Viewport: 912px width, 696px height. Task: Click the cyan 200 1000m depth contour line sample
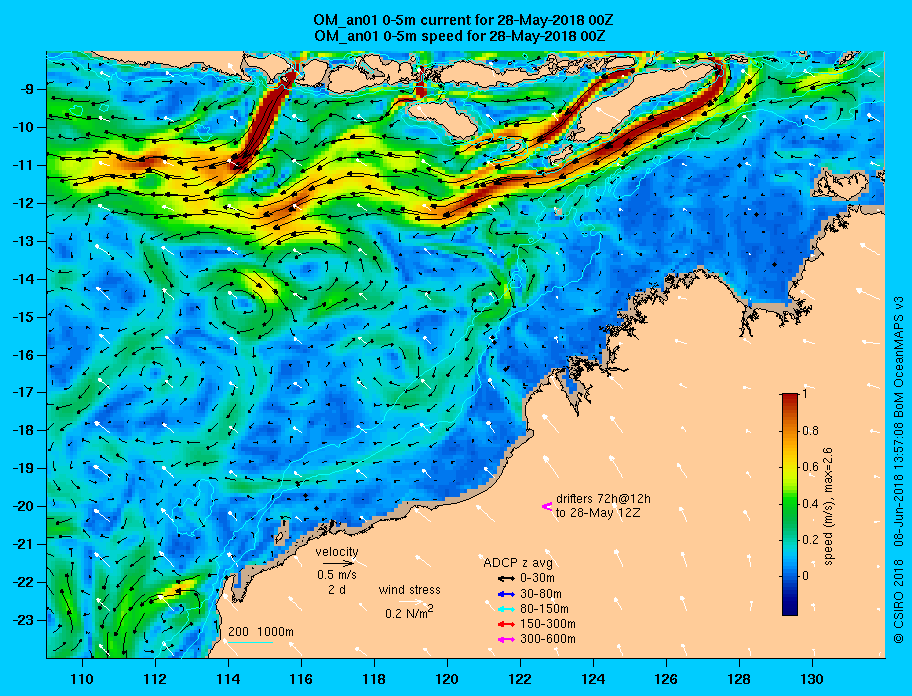tap(250, 643)
